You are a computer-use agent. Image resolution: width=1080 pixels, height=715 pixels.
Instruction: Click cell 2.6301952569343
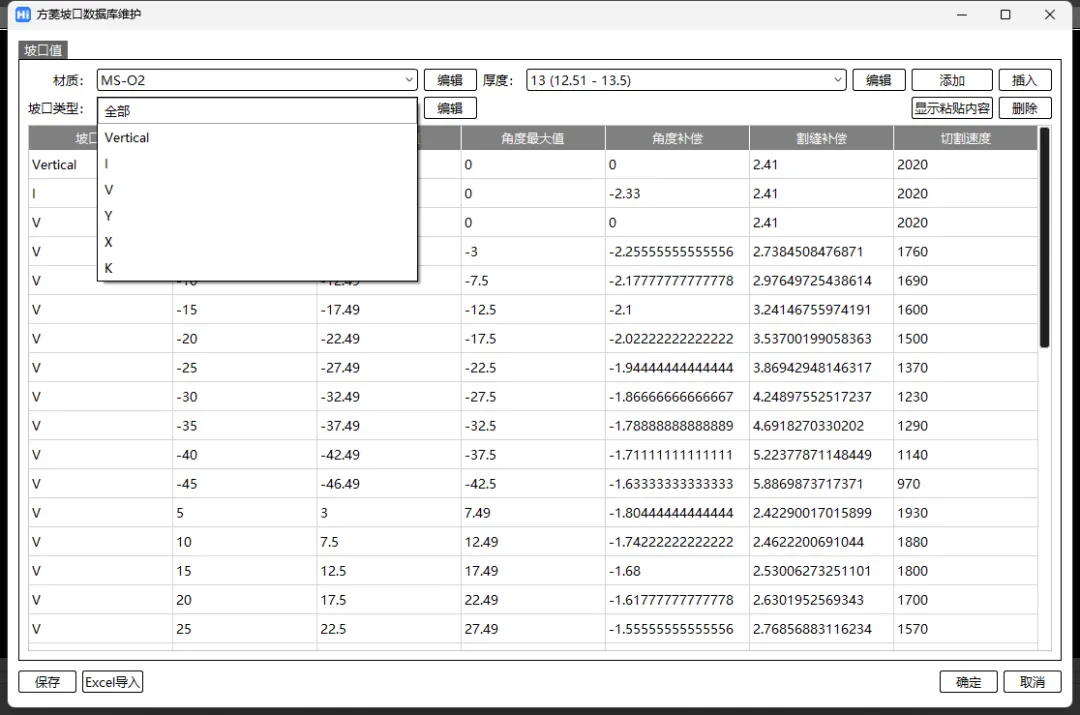[x=821, y=599]
